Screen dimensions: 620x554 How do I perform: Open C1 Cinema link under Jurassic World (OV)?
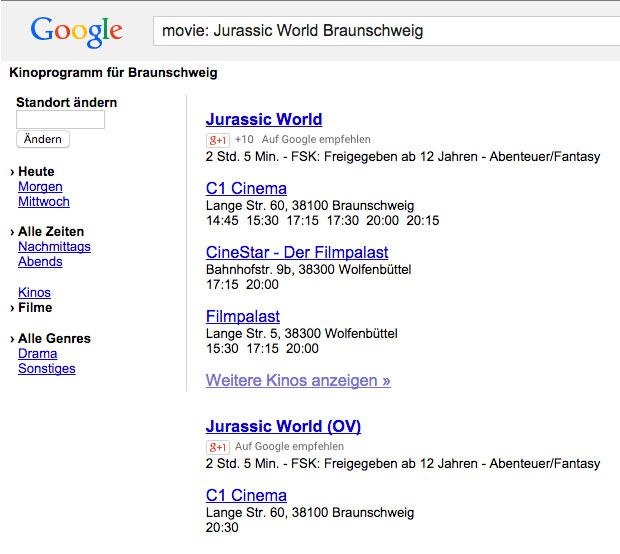(246, 495)
